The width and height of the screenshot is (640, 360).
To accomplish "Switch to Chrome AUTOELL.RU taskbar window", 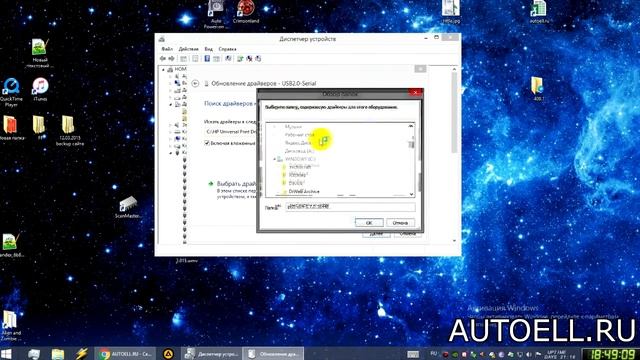I will tap(125, 353).
